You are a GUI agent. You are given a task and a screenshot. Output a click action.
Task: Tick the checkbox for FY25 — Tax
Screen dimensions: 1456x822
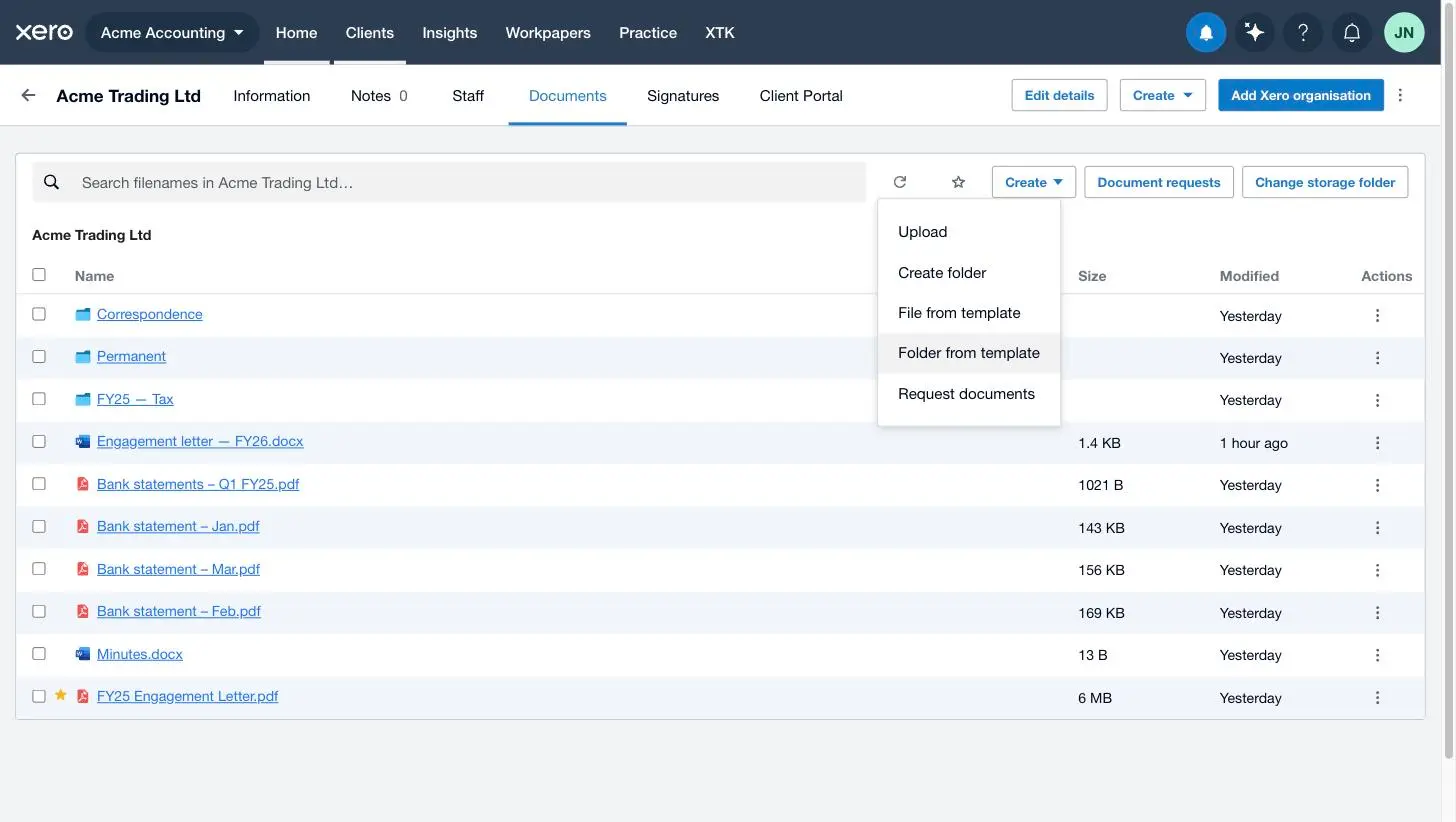tap(39, 399)
